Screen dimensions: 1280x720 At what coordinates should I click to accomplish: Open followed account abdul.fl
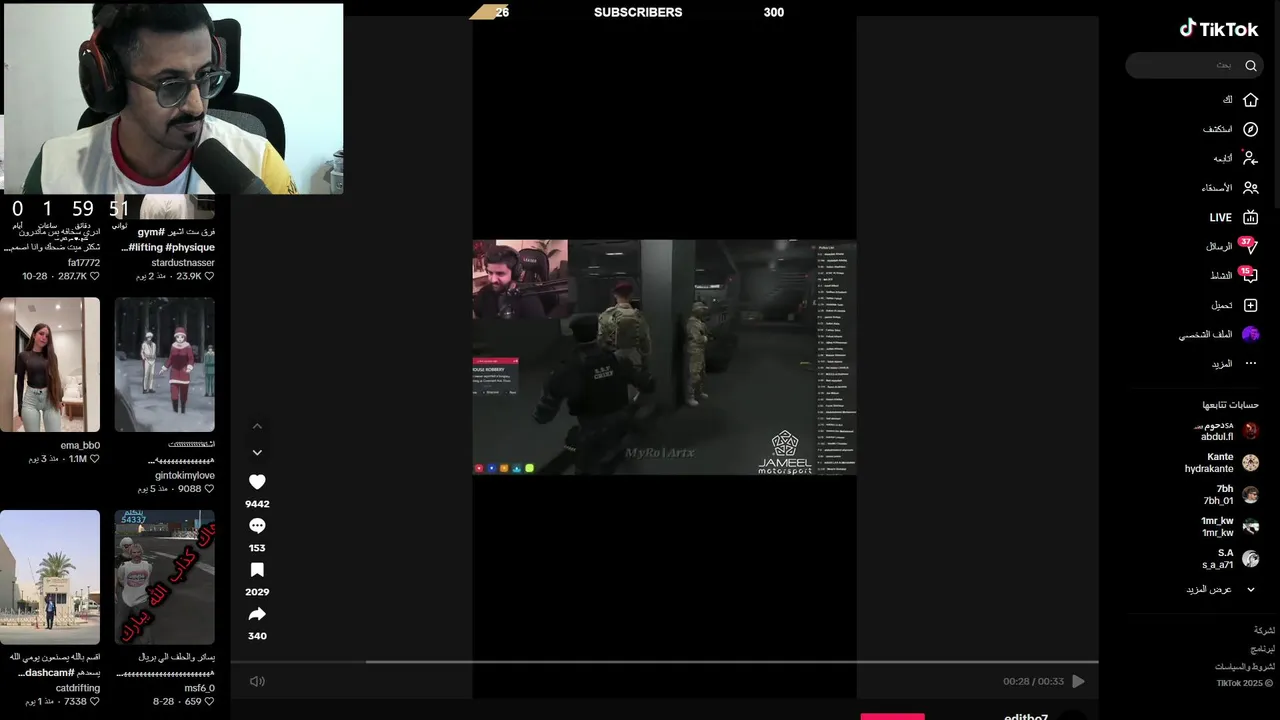[1225, 431]
